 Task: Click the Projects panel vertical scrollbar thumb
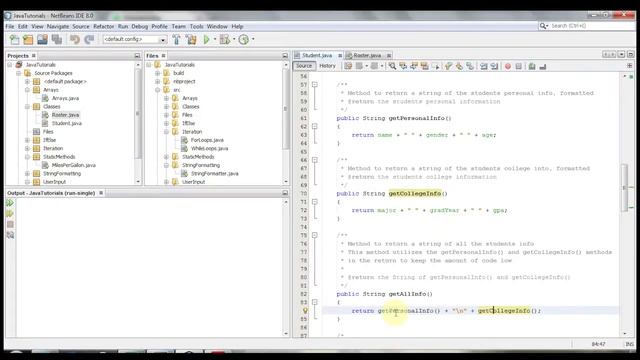(138, 113)
